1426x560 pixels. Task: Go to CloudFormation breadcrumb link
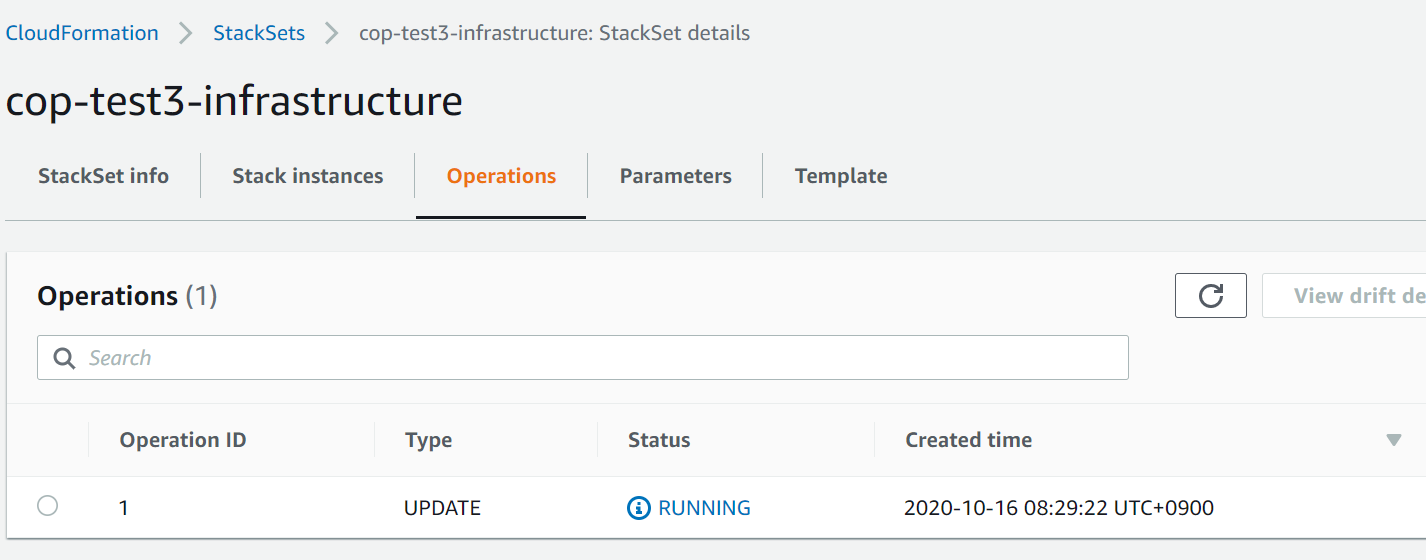click(x=82, y=33)
